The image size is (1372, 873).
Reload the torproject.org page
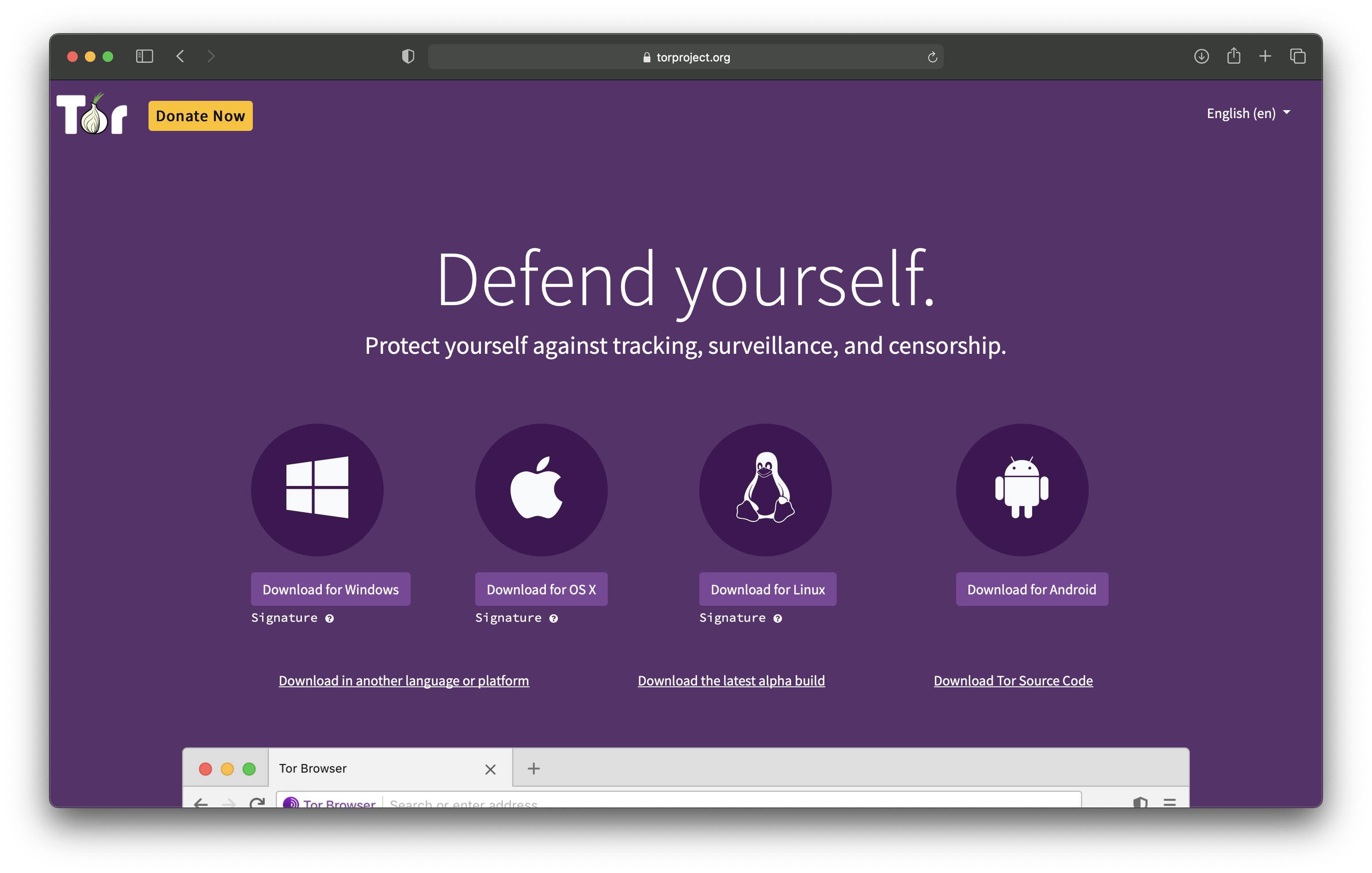[x=932, y=57]
